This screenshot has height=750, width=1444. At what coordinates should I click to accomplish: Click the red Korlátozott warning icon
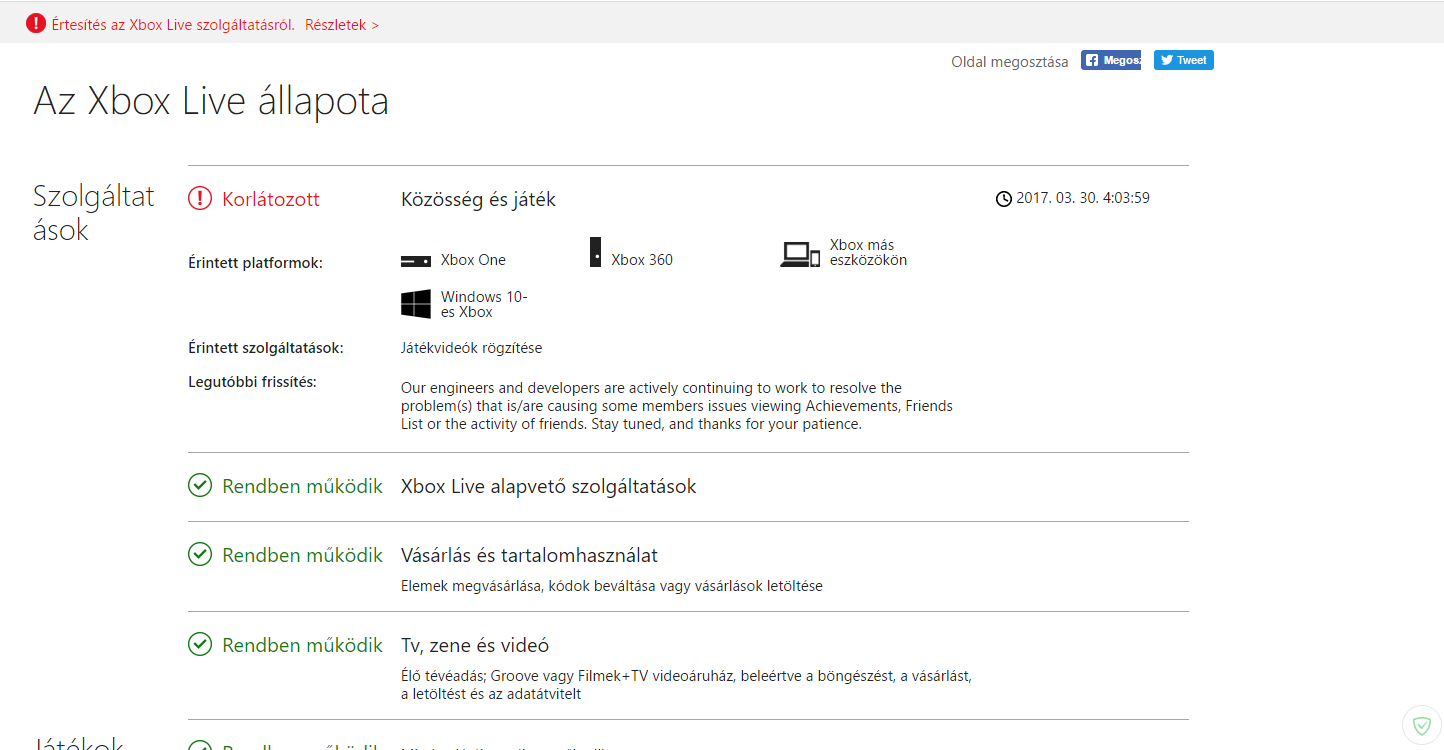pyautogui.click(x=200, y=199)
